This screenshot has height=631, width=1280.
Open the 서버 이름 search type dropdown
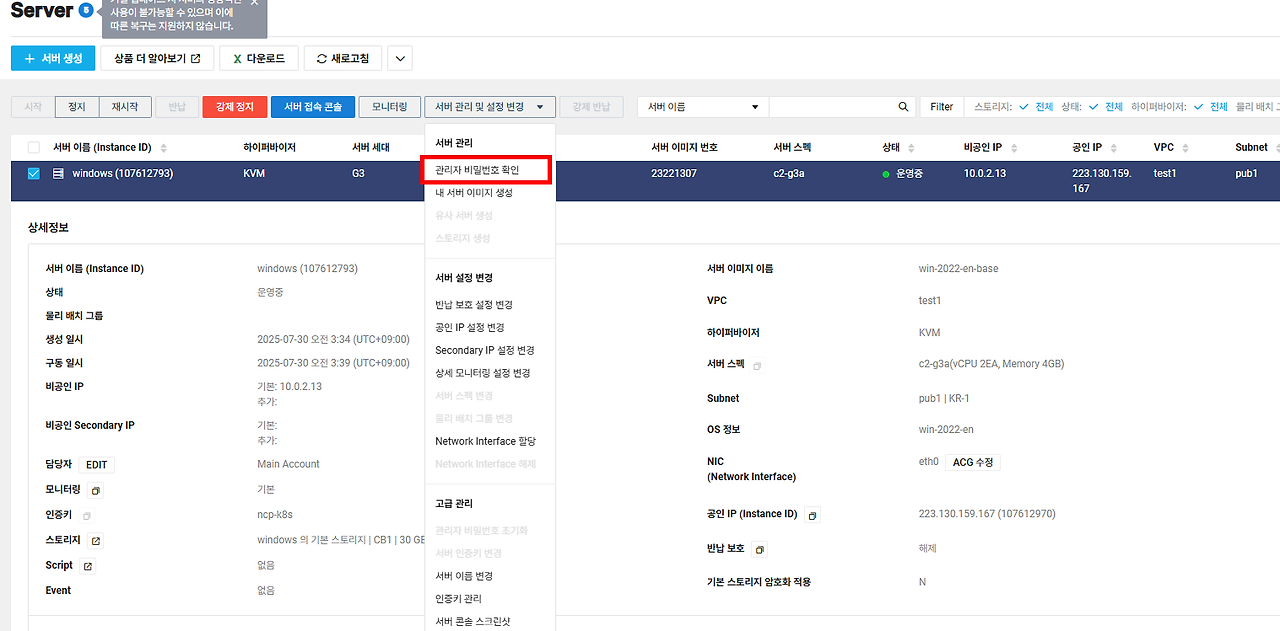(703, 106)
